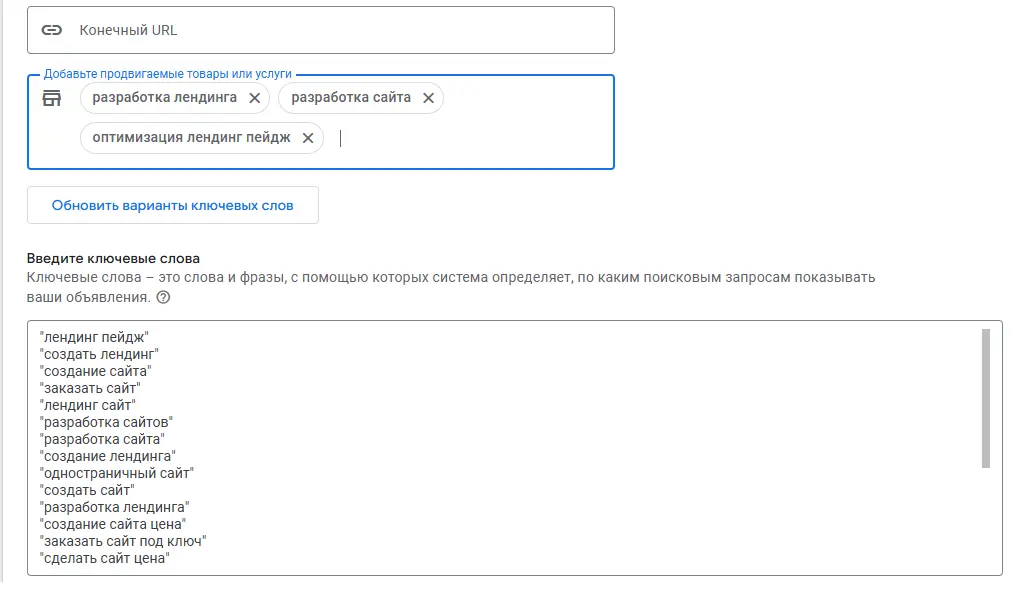
Task: Select the "разработка сайта" chip label
Action: pos(351,98)
